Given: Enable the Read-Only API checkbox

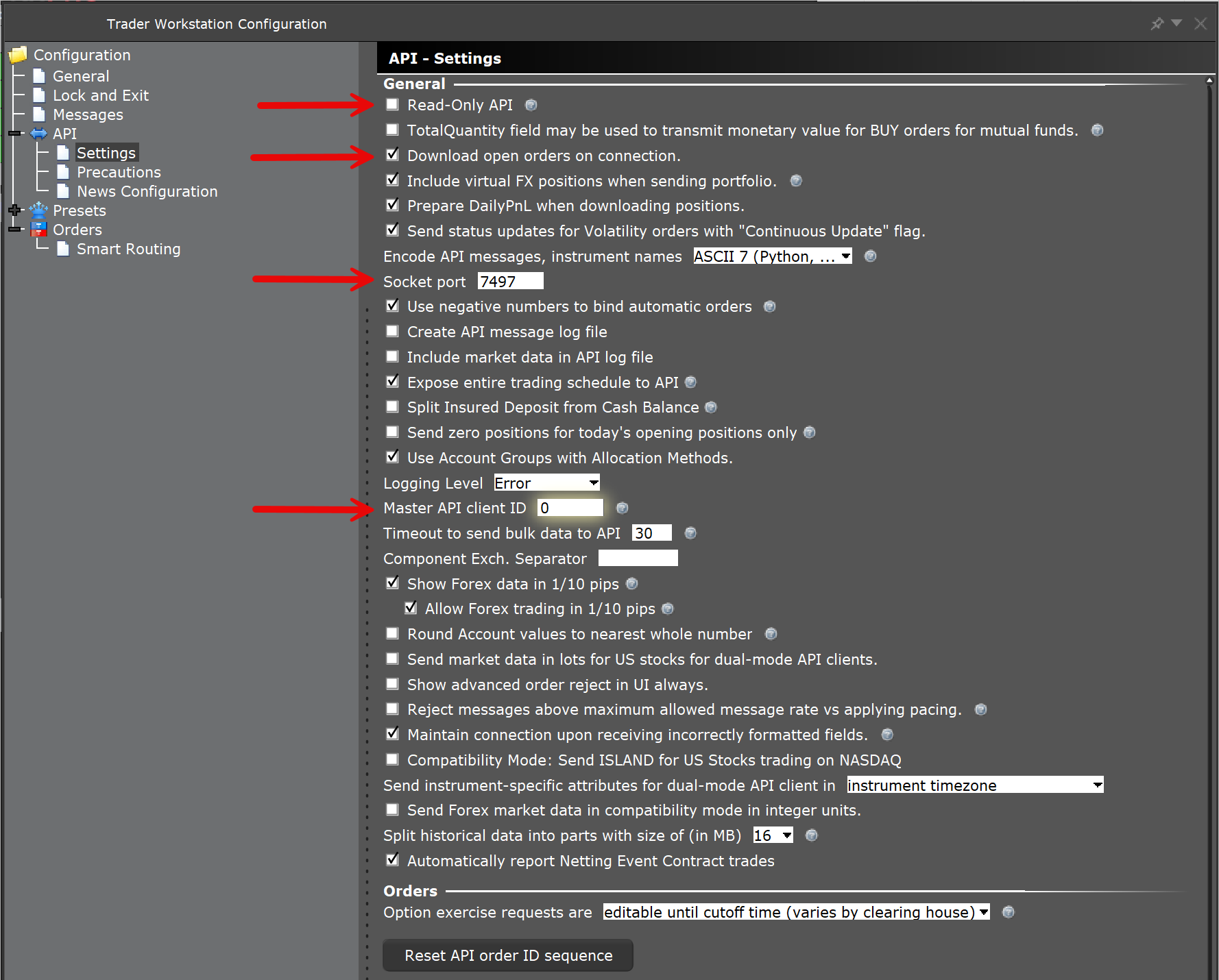Looking at the screenshot, I should pyautogui.click(x=392, y=104).
